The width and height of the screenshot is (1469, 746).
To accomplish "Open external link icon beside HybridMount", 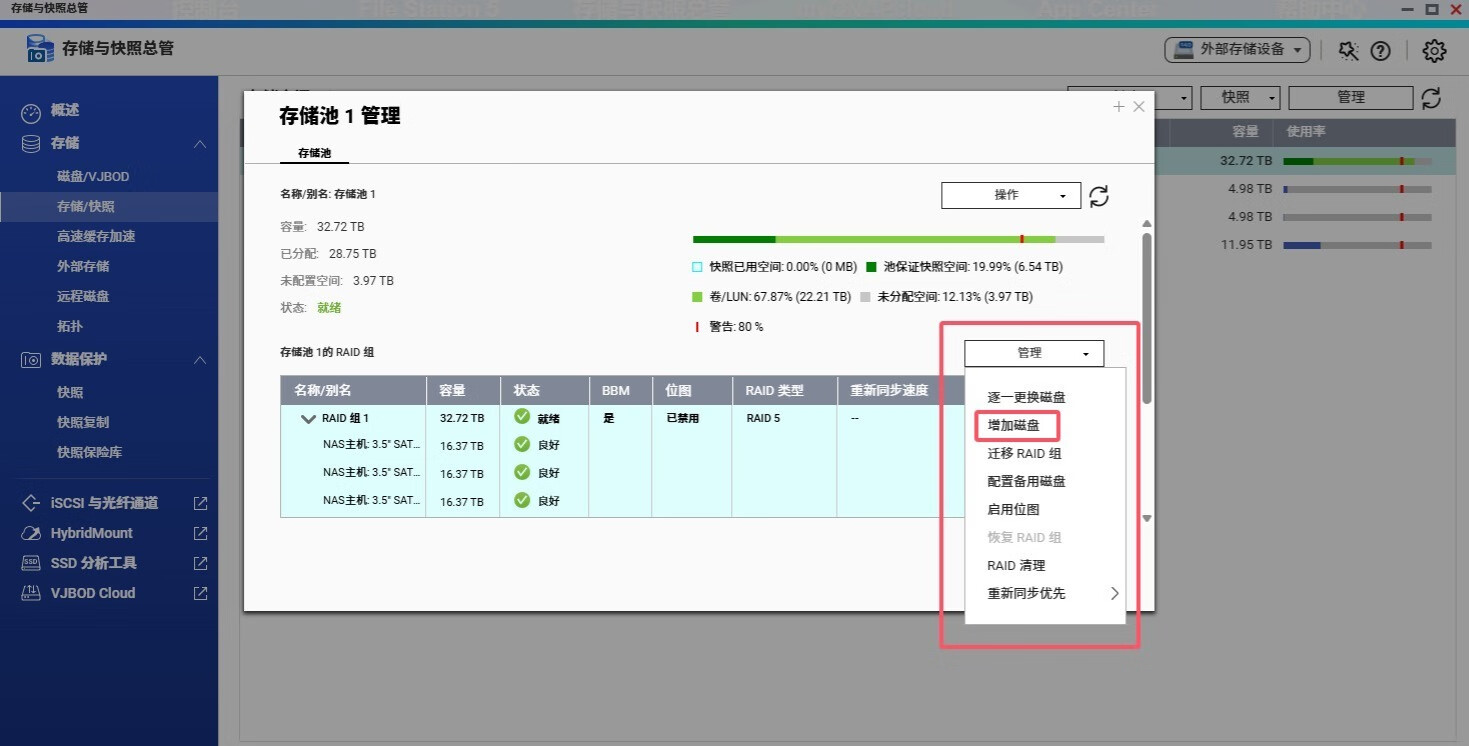I will pos(200,533).
